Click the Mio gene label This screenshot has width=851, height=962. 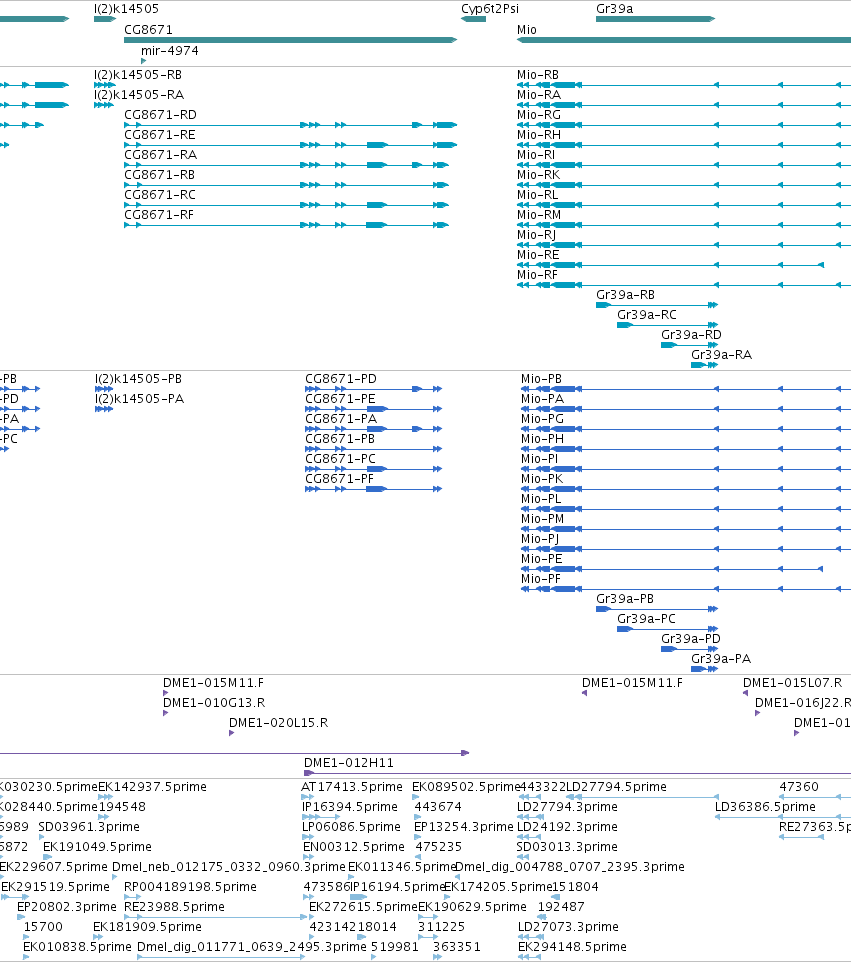526,30
